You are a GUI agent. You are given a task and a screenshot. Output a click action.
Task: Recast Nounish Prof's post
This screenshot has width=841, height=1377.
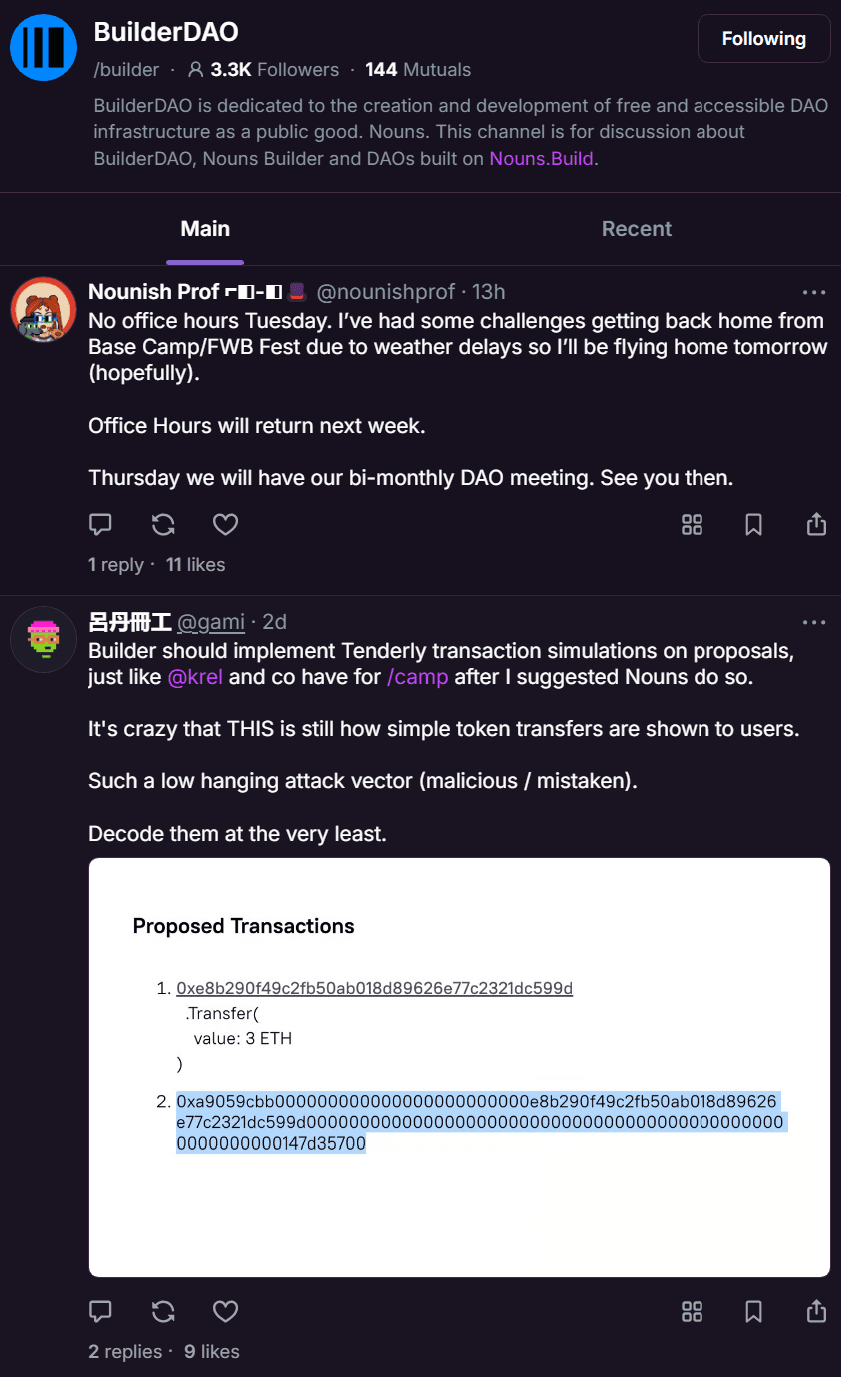click(x=163, y=524)
